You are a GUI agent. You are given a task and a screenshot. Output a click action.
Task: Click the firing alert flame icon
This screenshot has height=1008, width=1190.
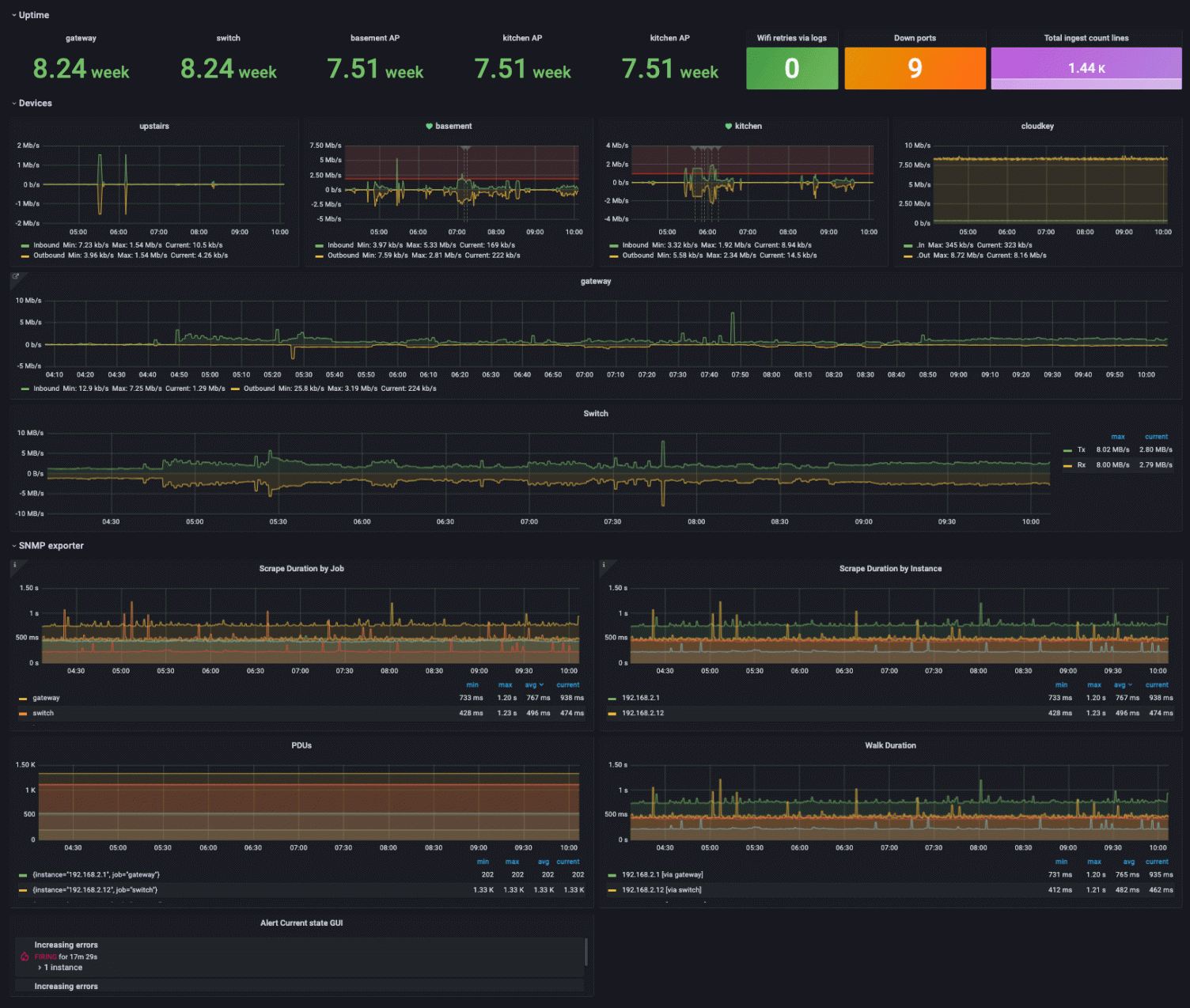tap(25, 957)
